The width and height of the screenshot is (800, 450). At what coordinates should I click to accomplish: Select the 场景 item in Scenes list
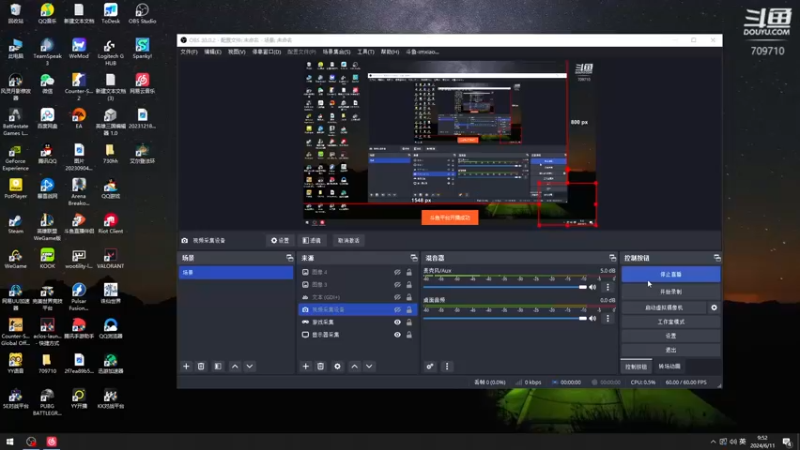pos(236,272)
